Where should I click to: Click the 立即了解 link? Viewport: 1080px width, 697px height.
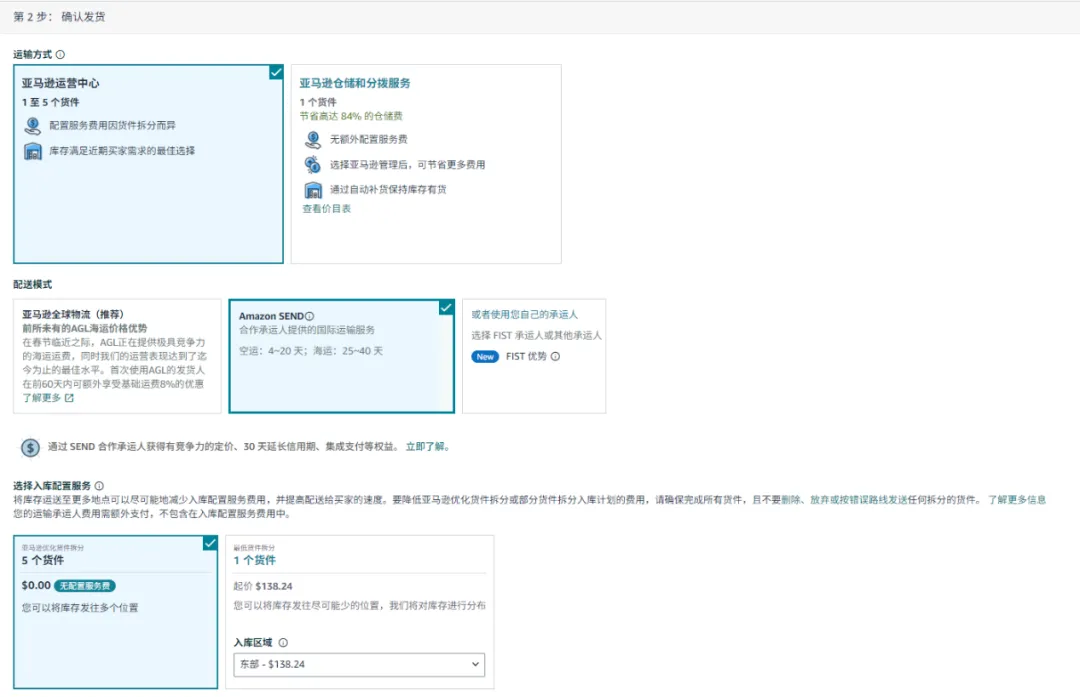pyautogui.click(x=426, y=448)
